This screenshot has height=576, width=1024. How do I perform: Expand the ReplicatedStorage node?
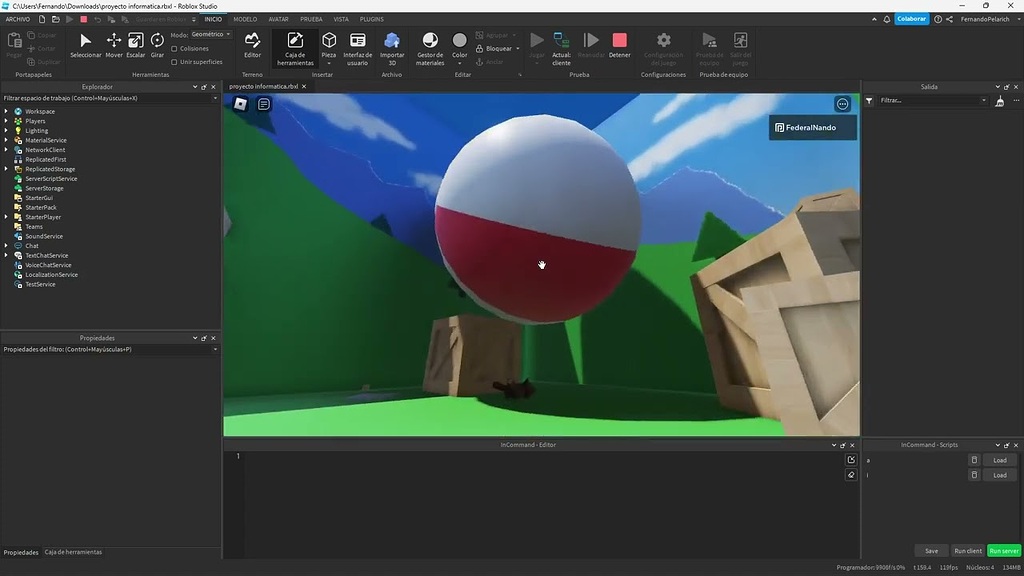click(x=7, y=169)
